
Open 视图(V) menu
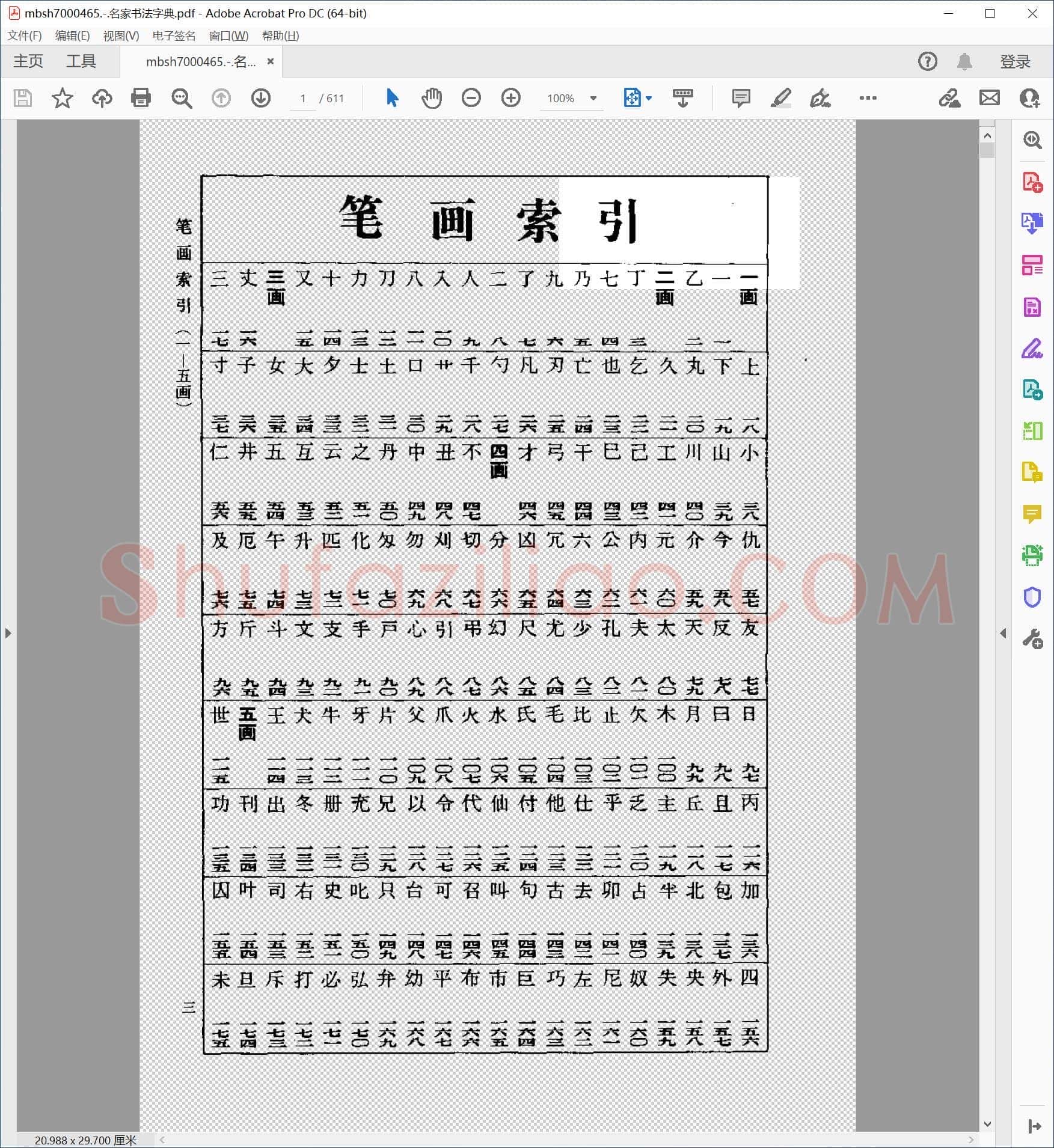(121, 35)
